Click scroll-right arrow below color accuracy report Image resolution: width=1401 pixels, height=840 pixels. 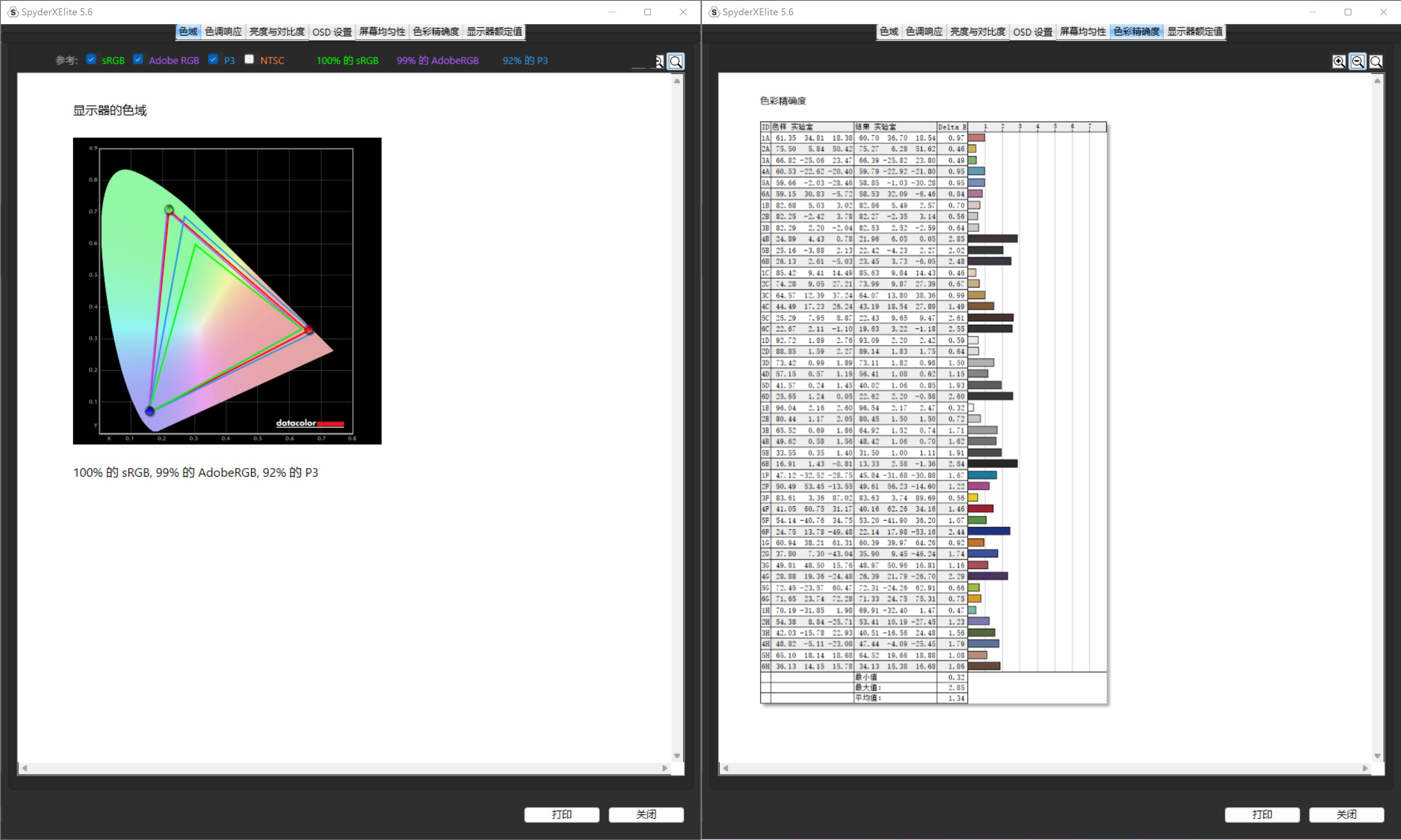pos(1365,768)
